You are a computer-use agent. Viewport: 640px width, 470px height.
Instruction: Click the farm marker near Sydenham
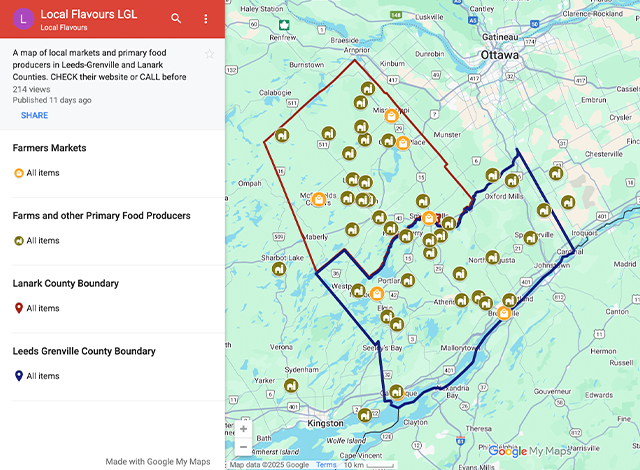tap(291, 386)
